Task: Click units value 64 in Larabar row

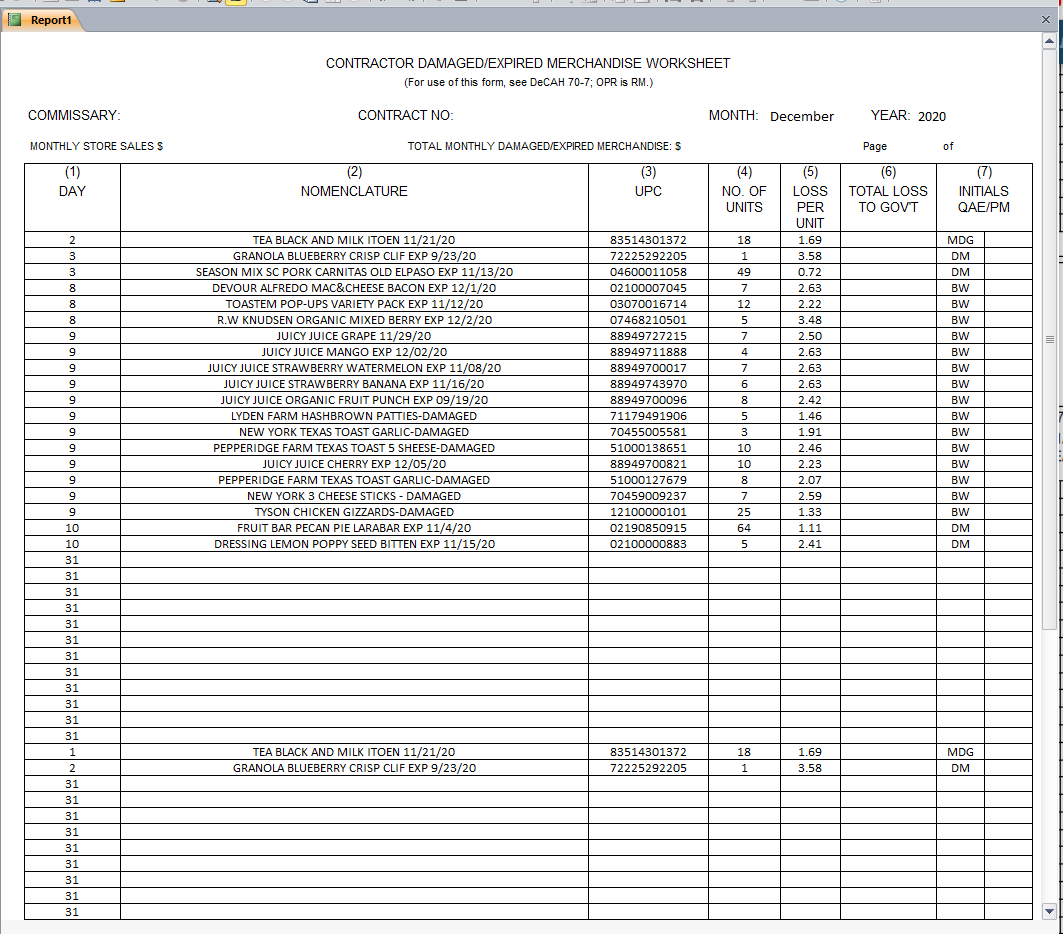Action: [744, 528]
